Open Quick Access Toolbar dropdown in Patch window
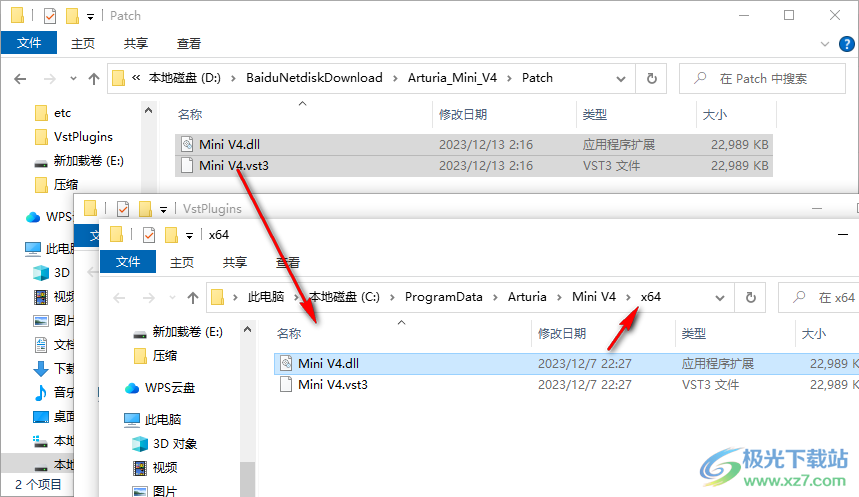The image size is (859, 497). point(90,17)
